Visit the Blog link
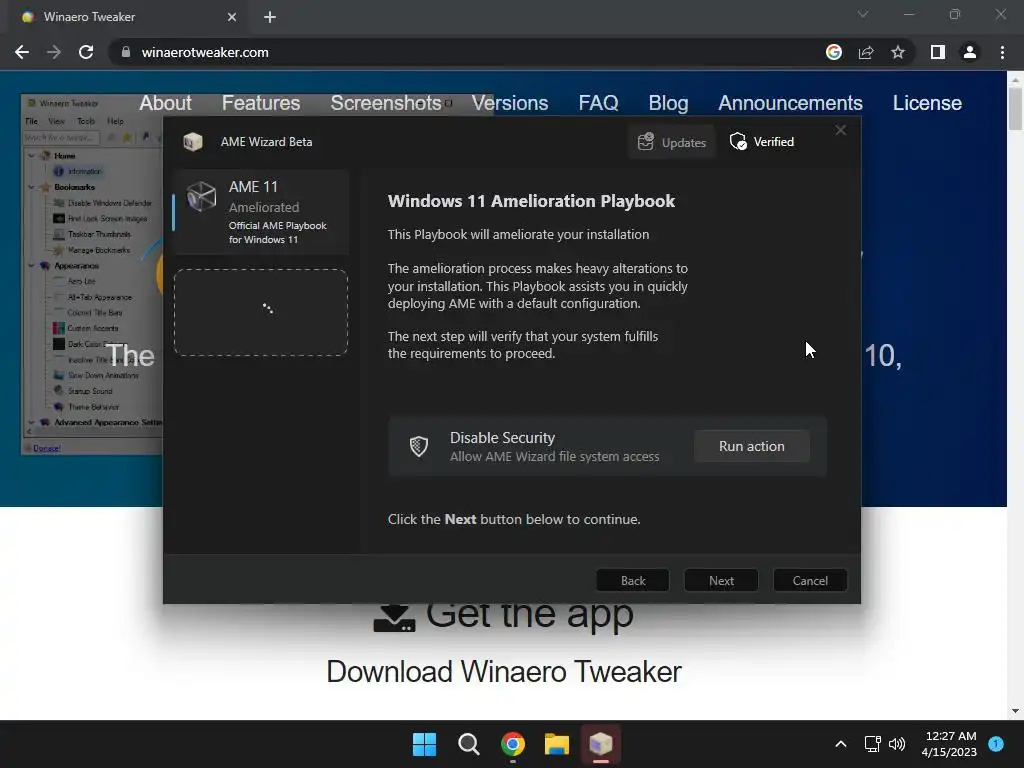Screen dimensions: 1024x768 point(668,103)
